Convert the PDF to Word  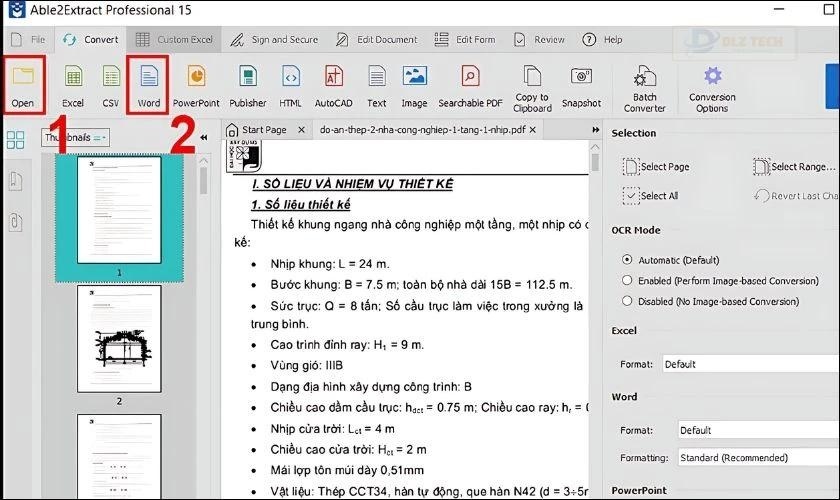tap(149, 77)
